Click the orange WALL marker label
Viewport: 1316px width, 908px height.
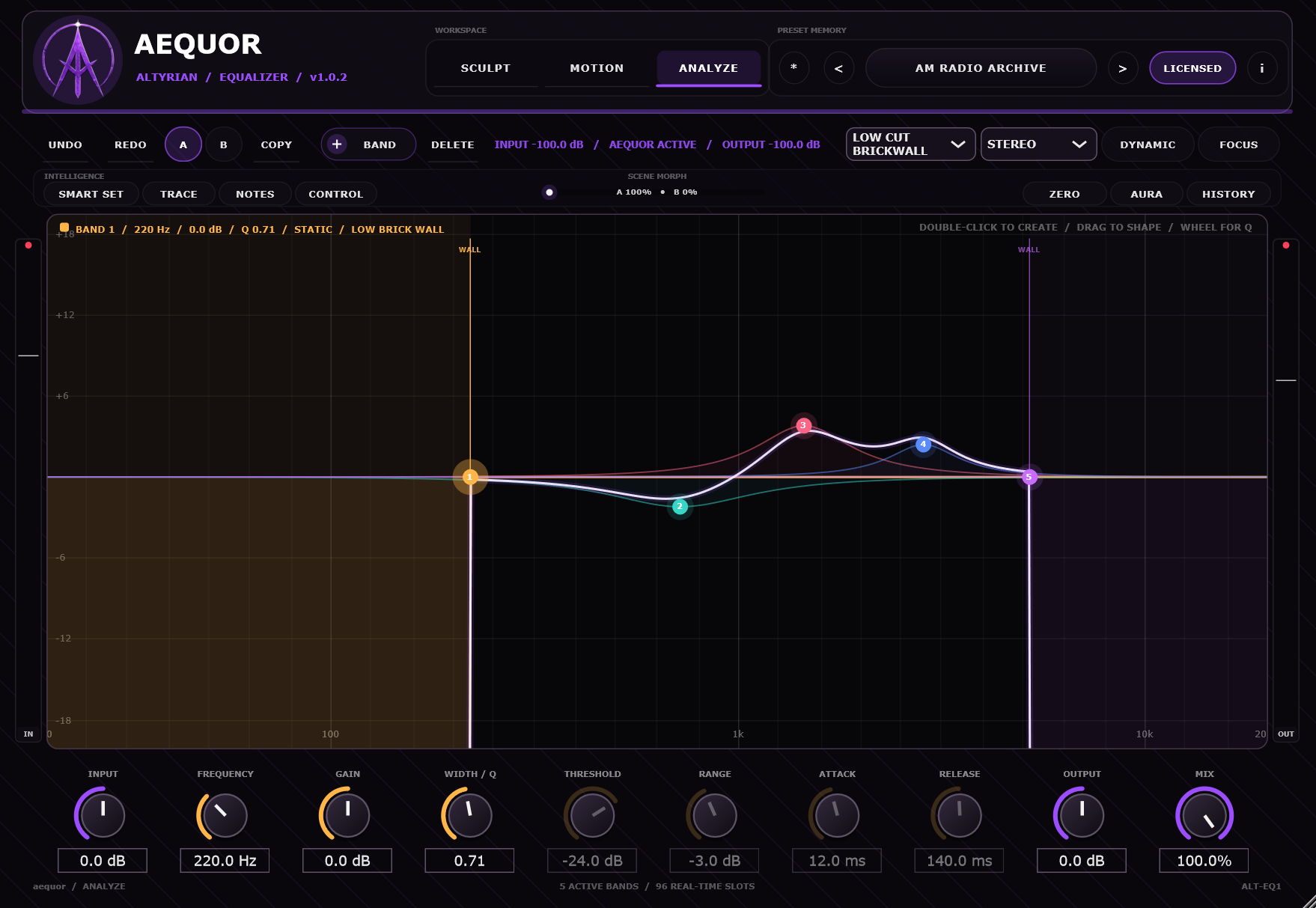(470, 250)
